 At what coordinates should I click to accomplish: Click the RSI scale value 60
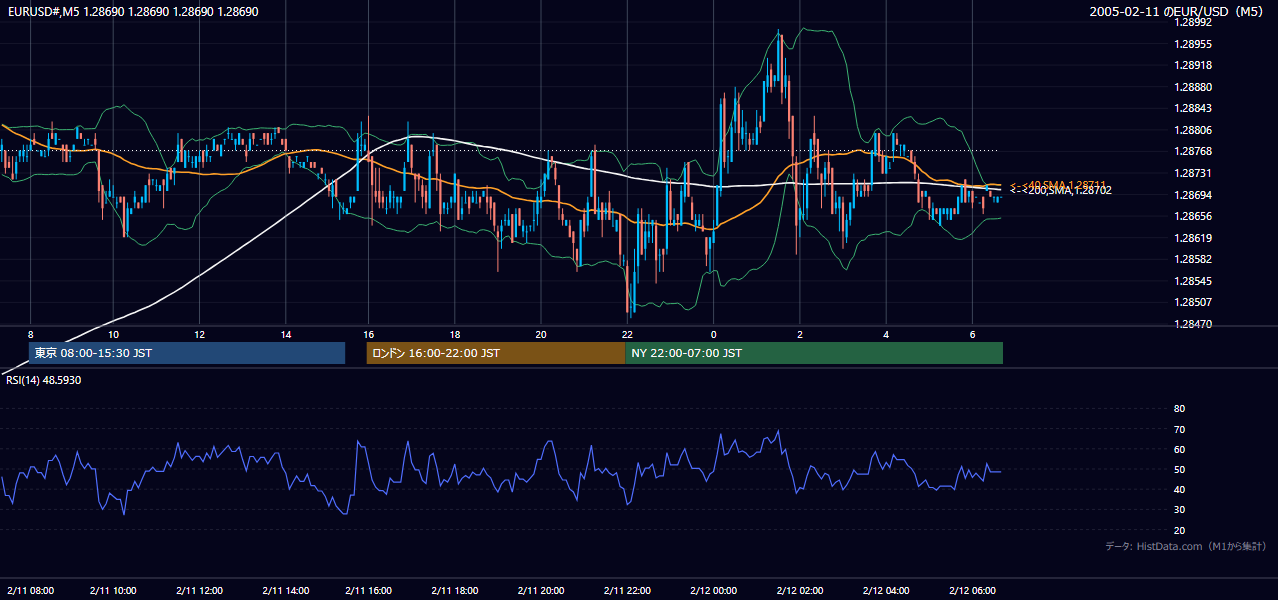1179,449
